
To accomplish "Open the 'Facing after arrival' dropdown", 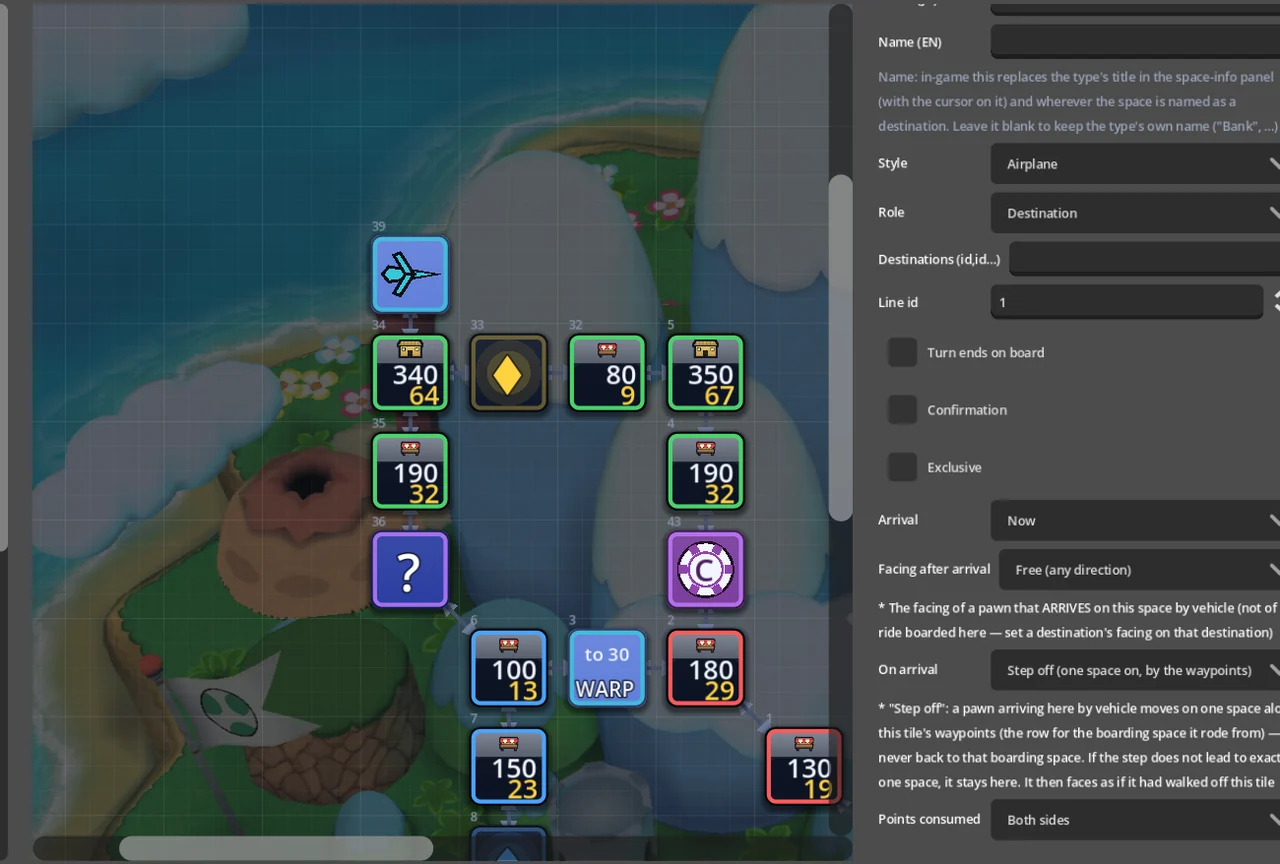I will [x=1139, y=570].
